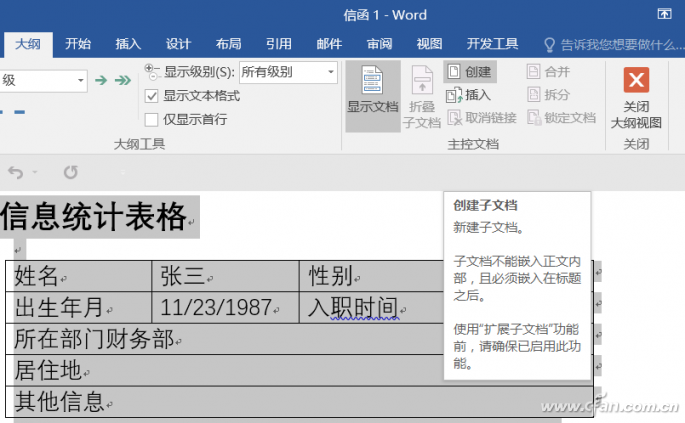The width and height of the screenshot is (685, 423).
Task: Uncheck the 显示文本格式 checkbox
Action: (x=151, y=96)
